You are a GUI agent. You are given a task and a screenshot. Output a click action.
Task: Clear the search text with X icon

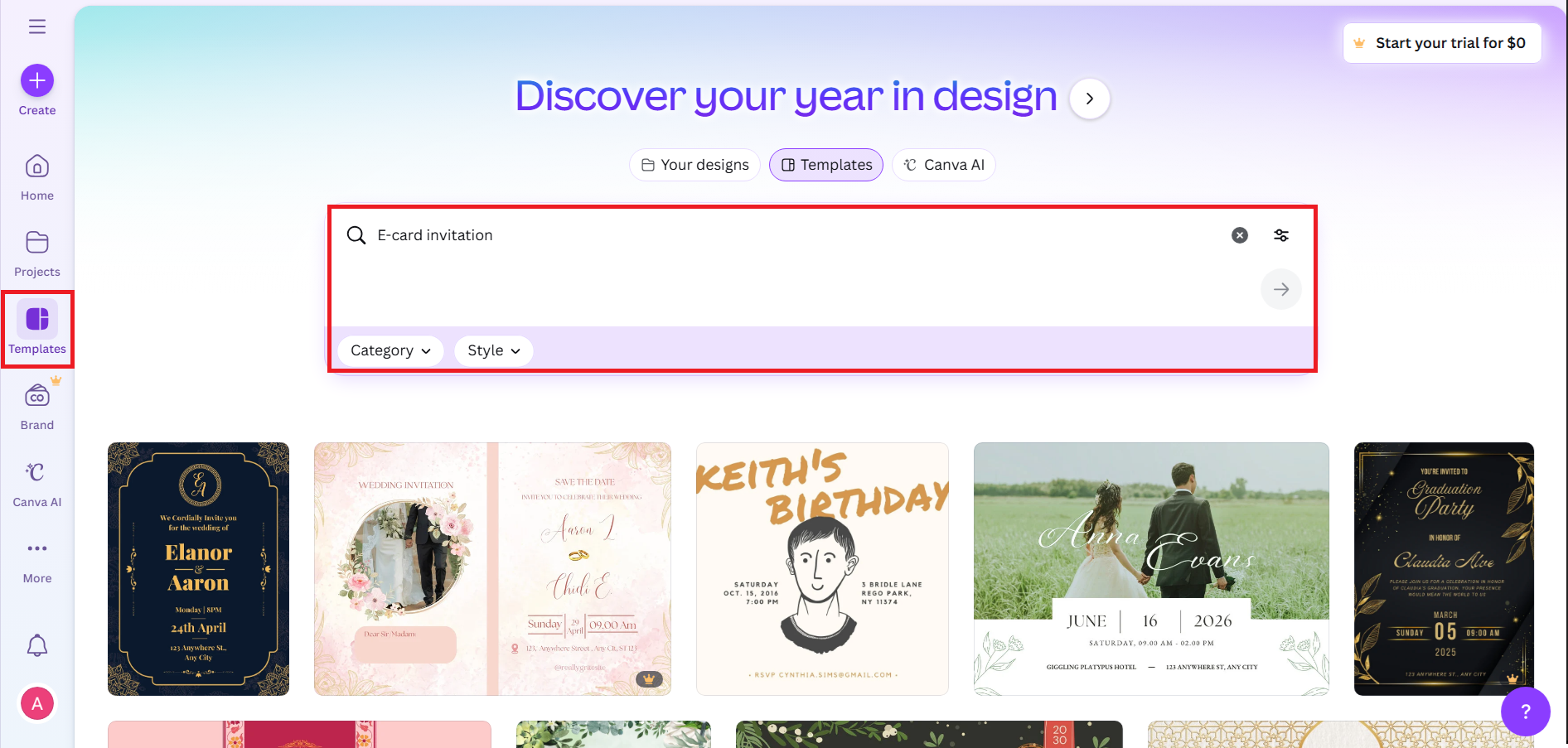1240,235
